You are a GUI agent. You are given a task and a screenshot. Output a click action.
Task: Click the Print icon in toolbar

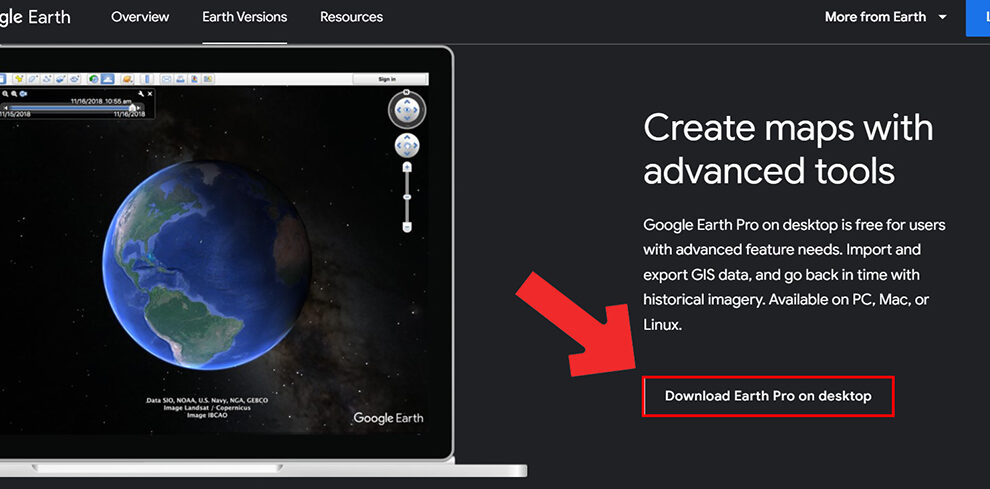click(181, 79)
